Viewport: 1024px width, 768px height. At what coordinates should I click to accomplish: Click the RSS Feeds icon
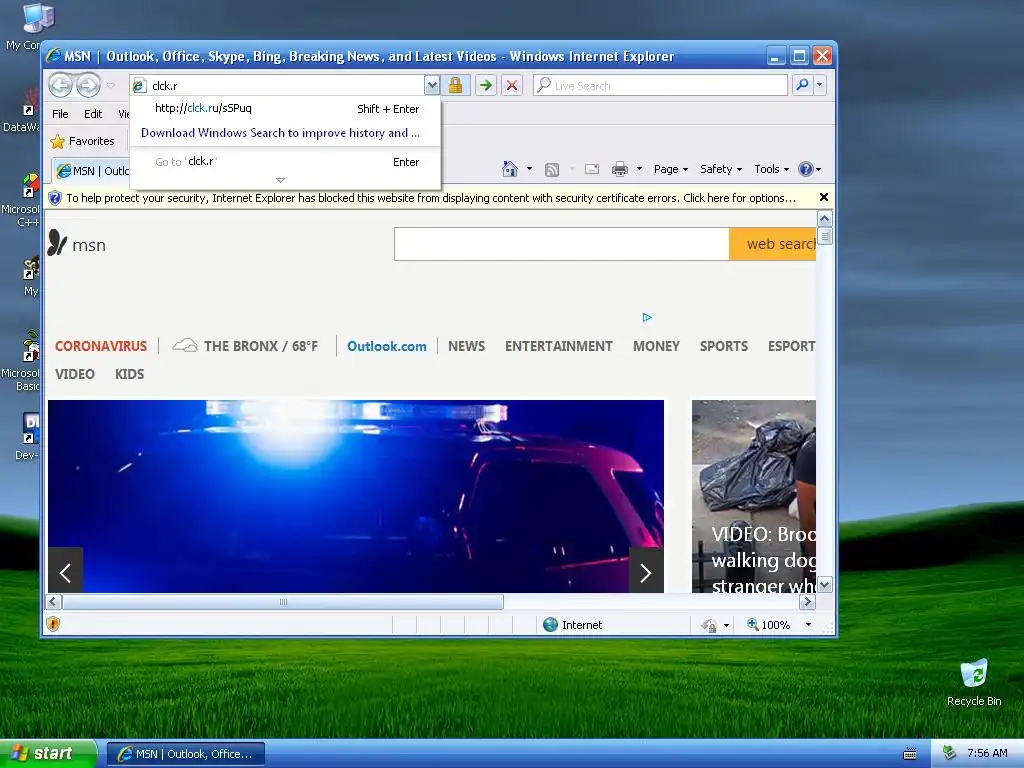click(x=552, y=170)
